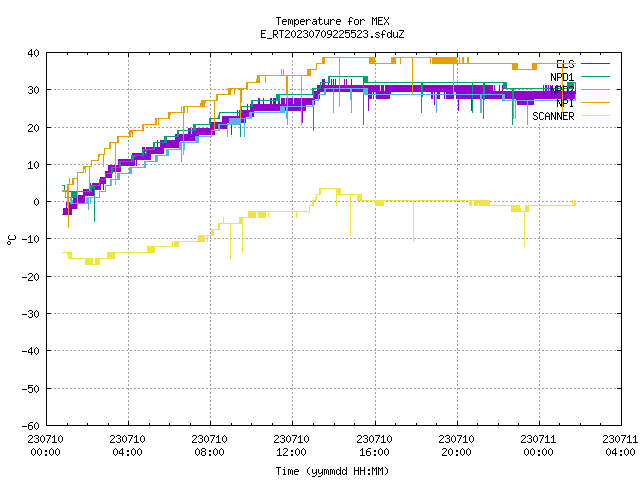Select the y-axis value -30

point(31,313)
